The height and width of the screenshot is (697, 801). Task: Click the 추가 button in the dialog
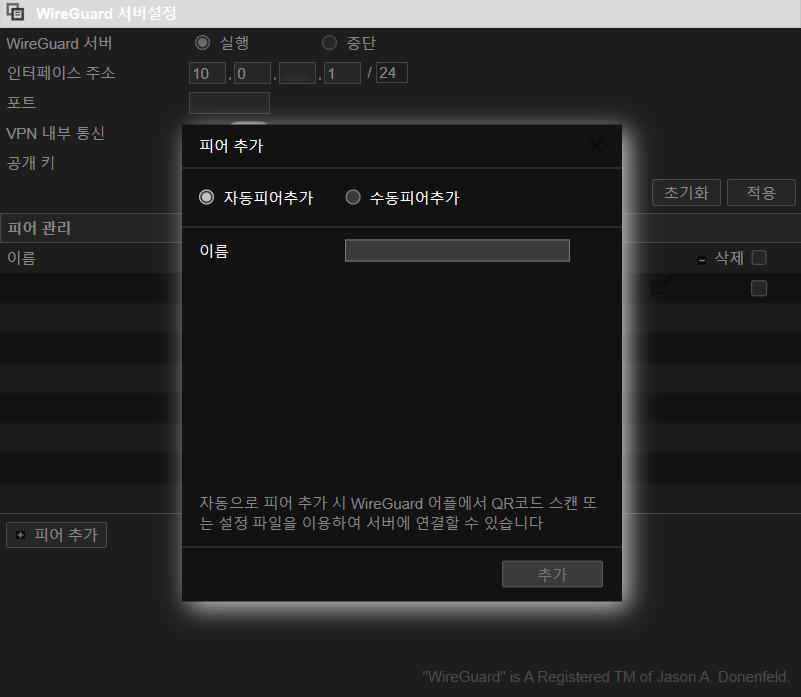pos(552,574)
